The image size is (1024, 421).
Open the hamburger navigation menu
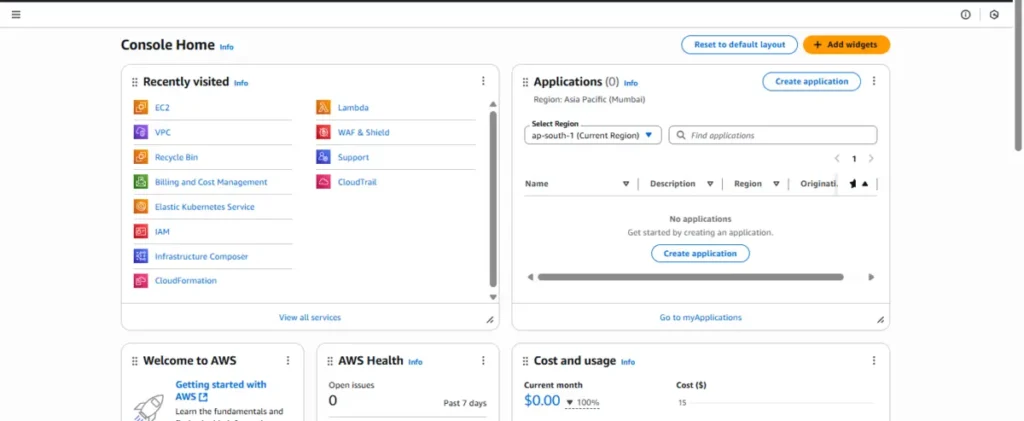(16, 14)
